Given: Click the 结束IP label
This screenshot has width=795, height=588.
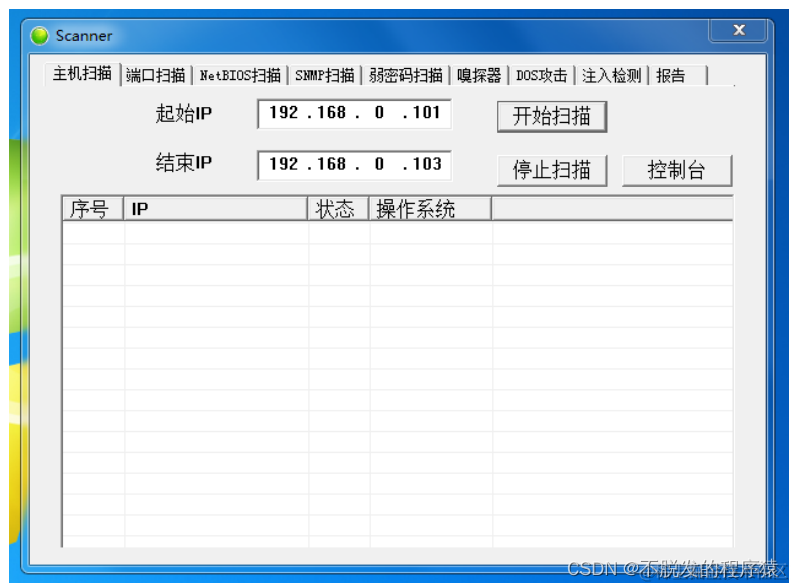Looking at the screenshot, I should pyautogui.click(x=184, y=163).
